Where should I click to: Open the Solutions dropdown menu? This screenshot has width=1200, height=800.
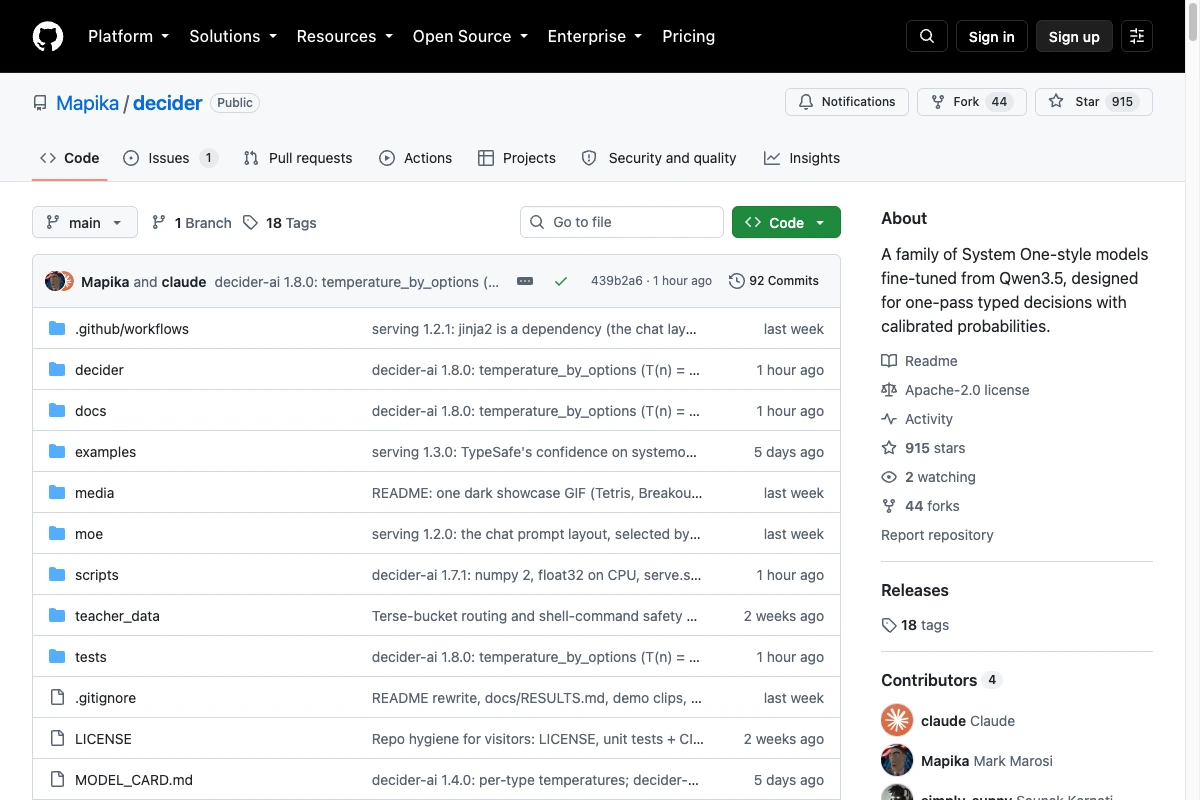pos(232,36)
